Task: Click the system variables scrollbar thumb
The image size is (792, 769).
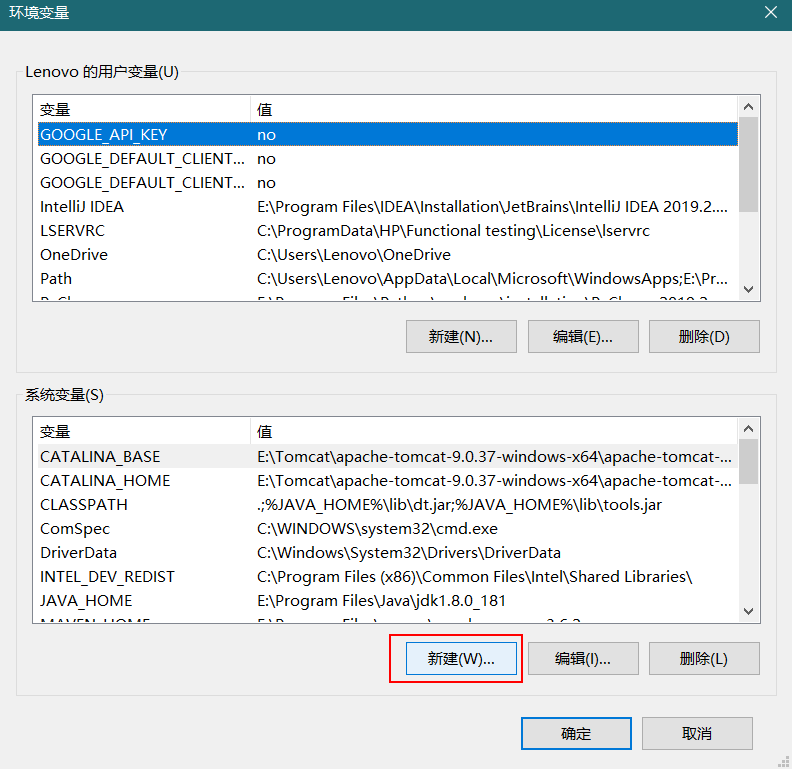Action: pos(749,462)
